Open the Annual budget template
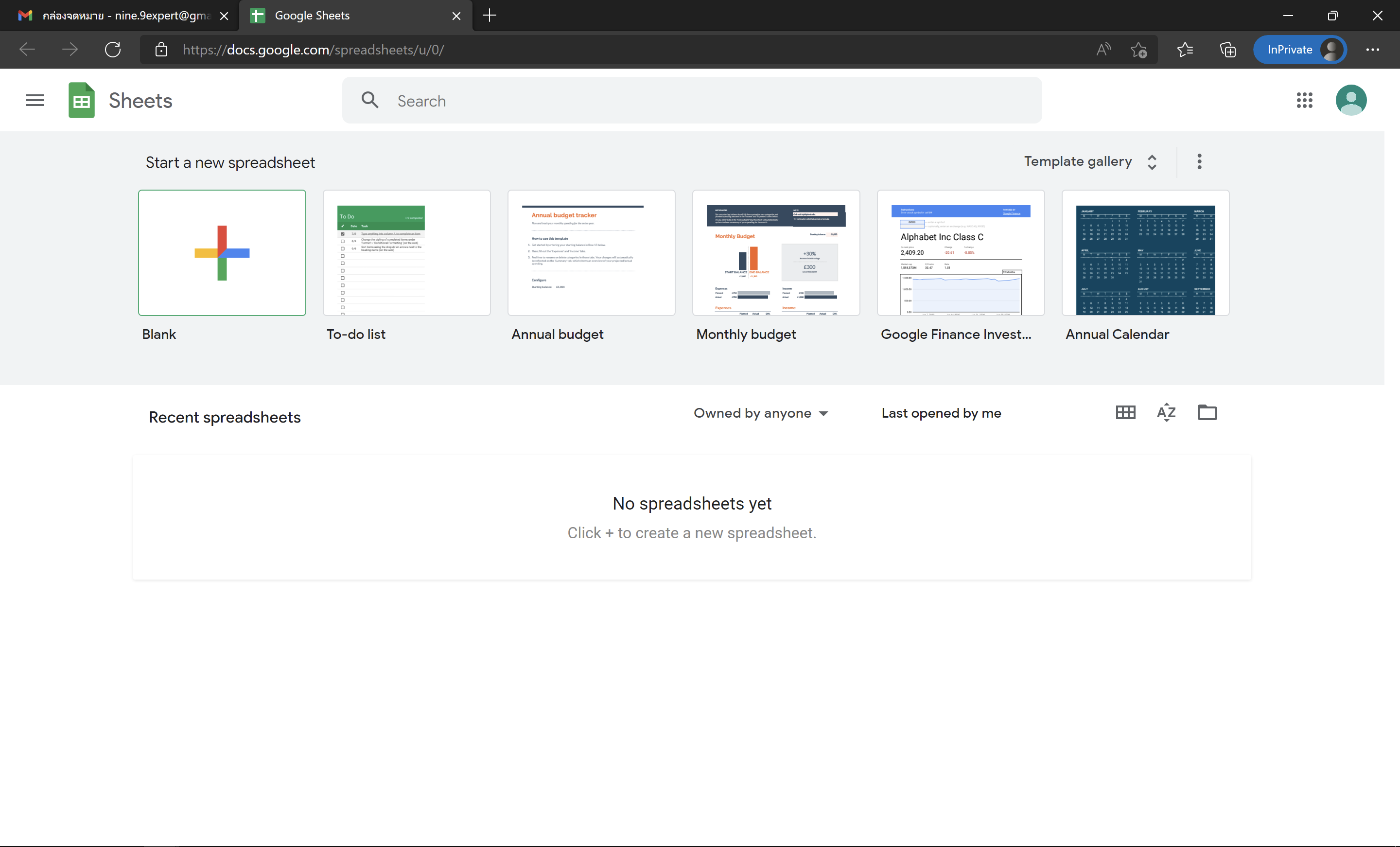 pyautogui.click(x=591, y=253)
